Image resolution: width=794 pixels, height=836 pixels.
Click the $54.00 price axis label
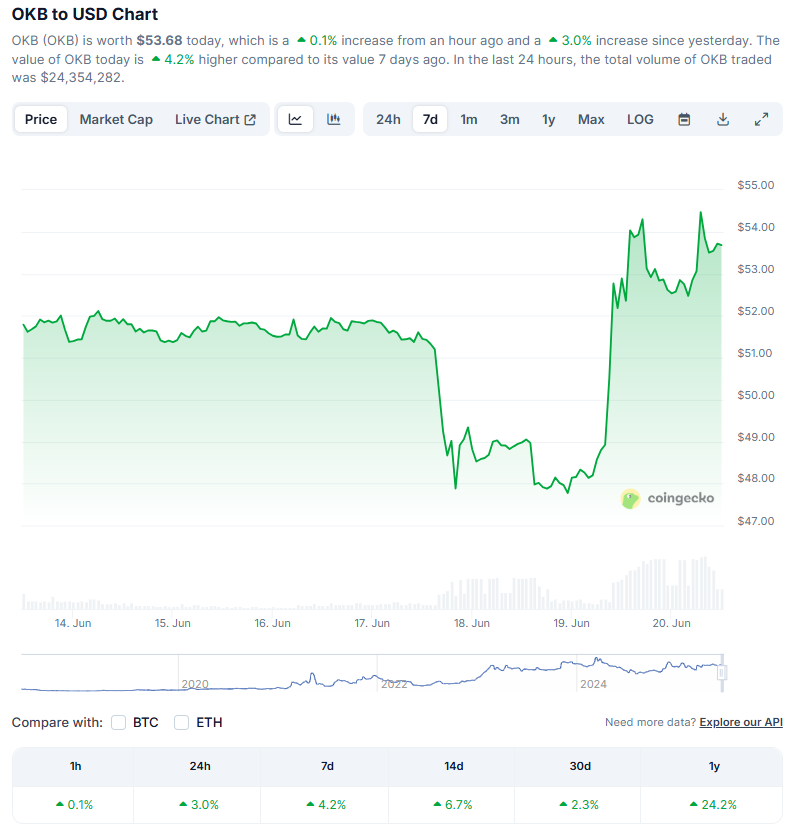[x=756, y=227]
